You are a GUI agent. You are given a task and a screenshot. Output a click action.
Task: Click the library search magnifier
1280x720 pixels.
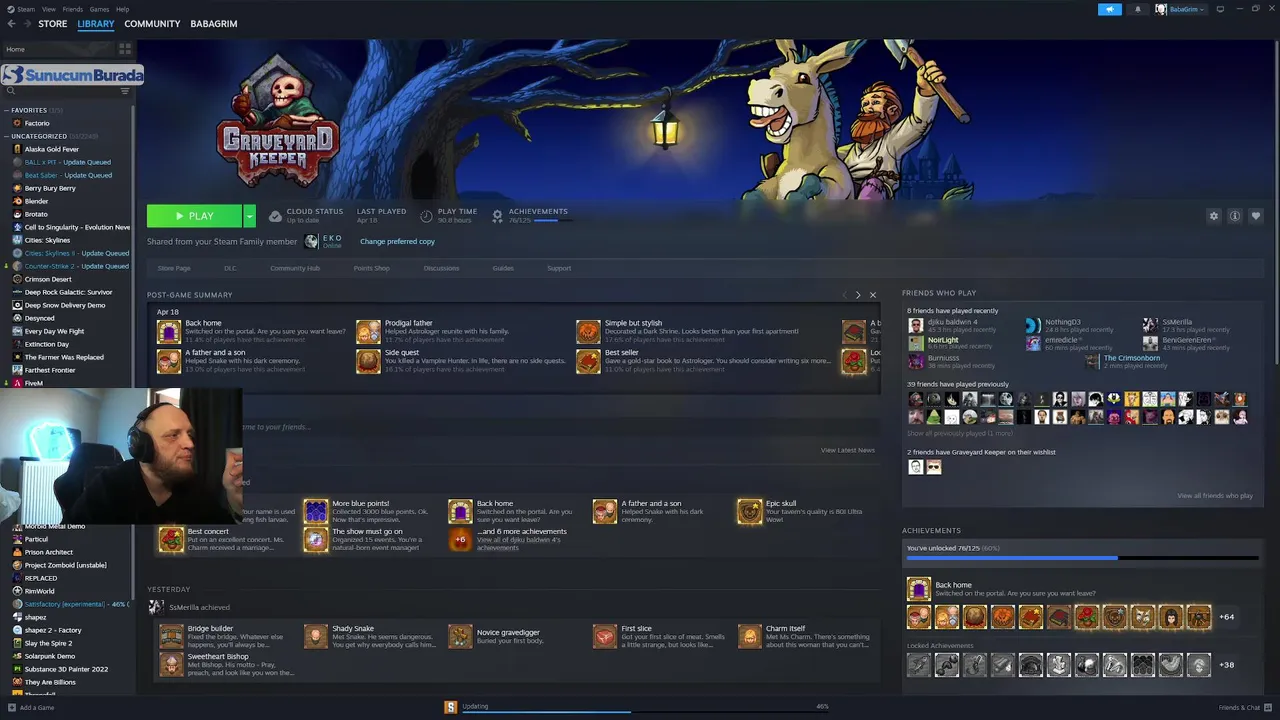10,91
